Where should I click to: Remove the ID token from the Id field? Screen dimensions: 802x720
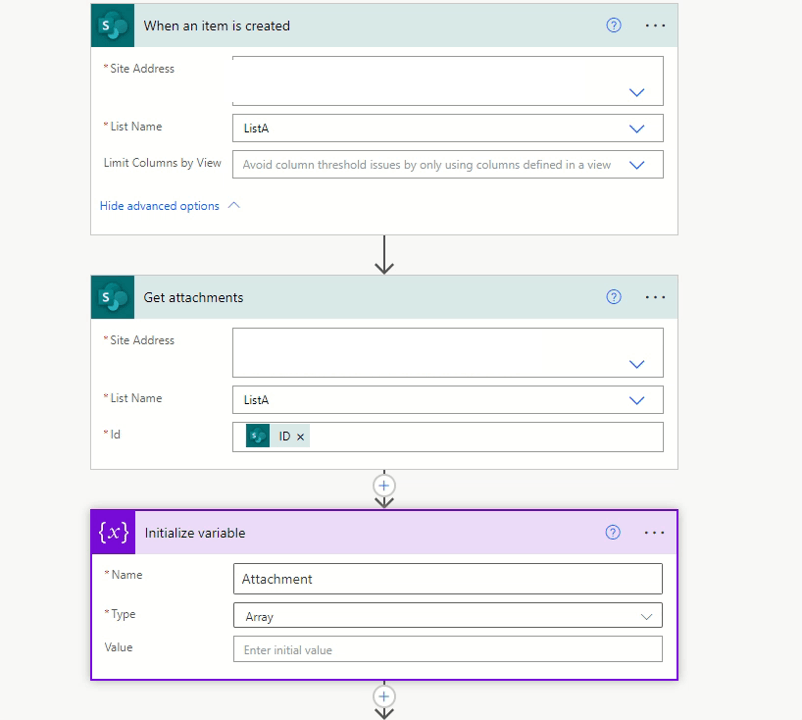pos(300,436)
